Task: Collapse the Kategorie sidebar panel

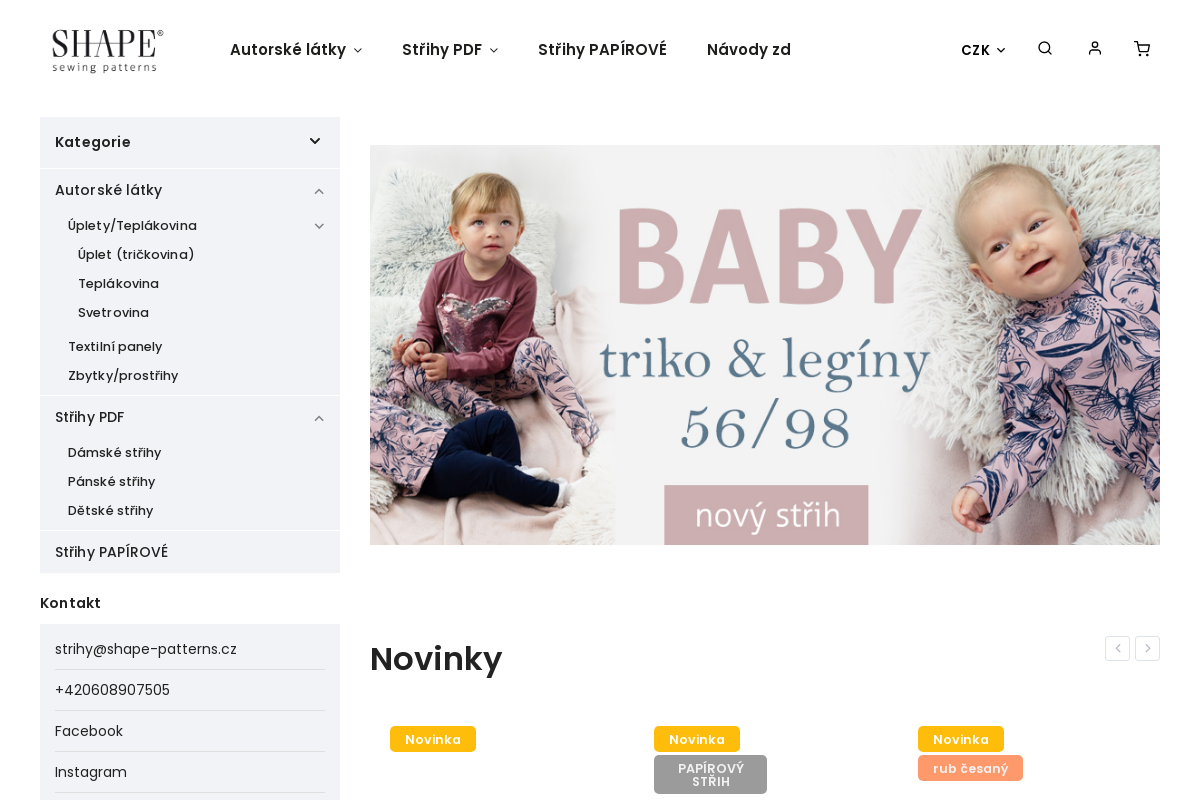Action: pyautogui.click(x=315, y=142)
